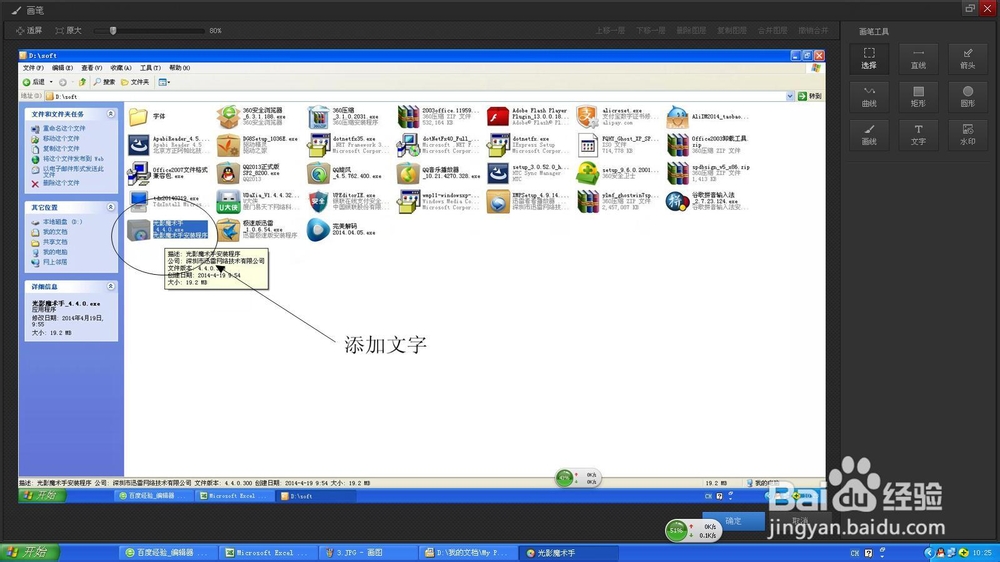
Task: Click QQ2013正式版 penguin icon on canvas
Action: (x=228, y=173)
